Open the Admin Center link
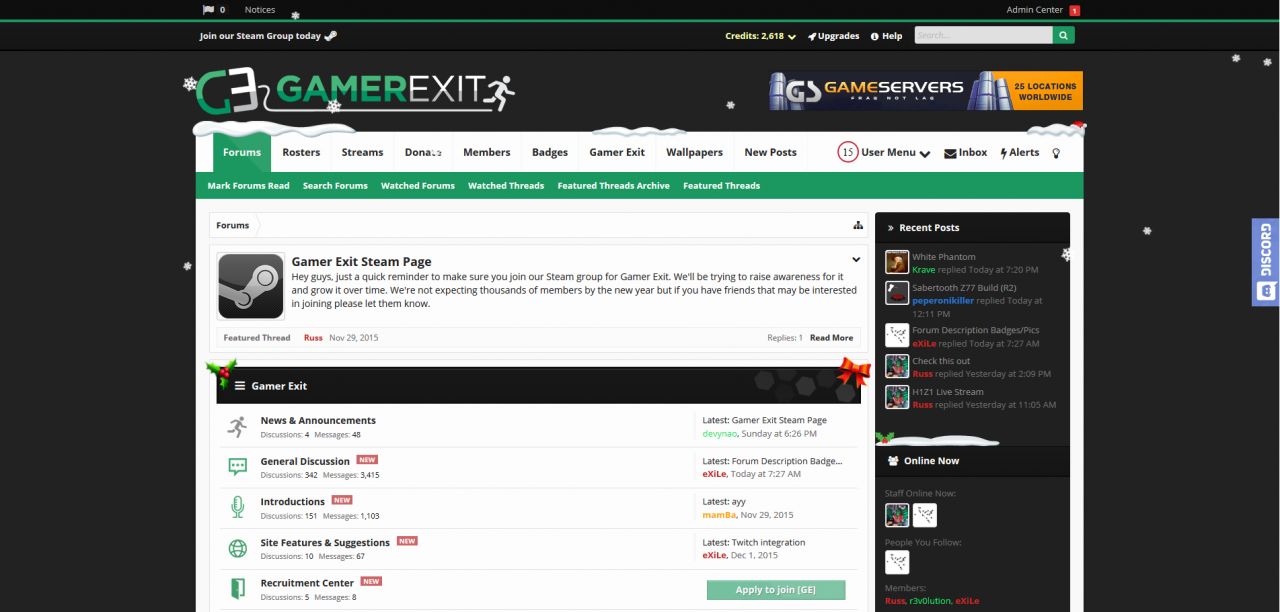 (1035, 10)
